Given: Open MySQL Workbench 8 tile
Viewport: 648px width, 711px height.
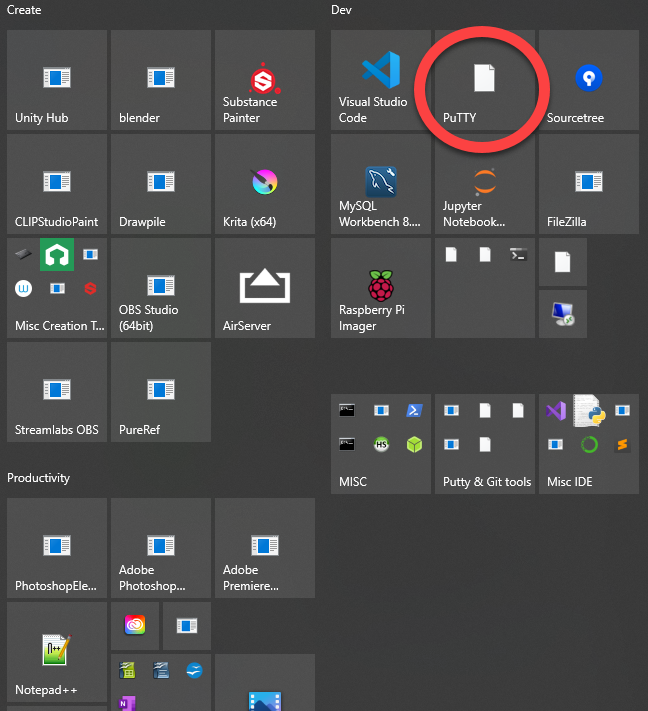Looking at the screenshot, I should [x=381, y=184].
